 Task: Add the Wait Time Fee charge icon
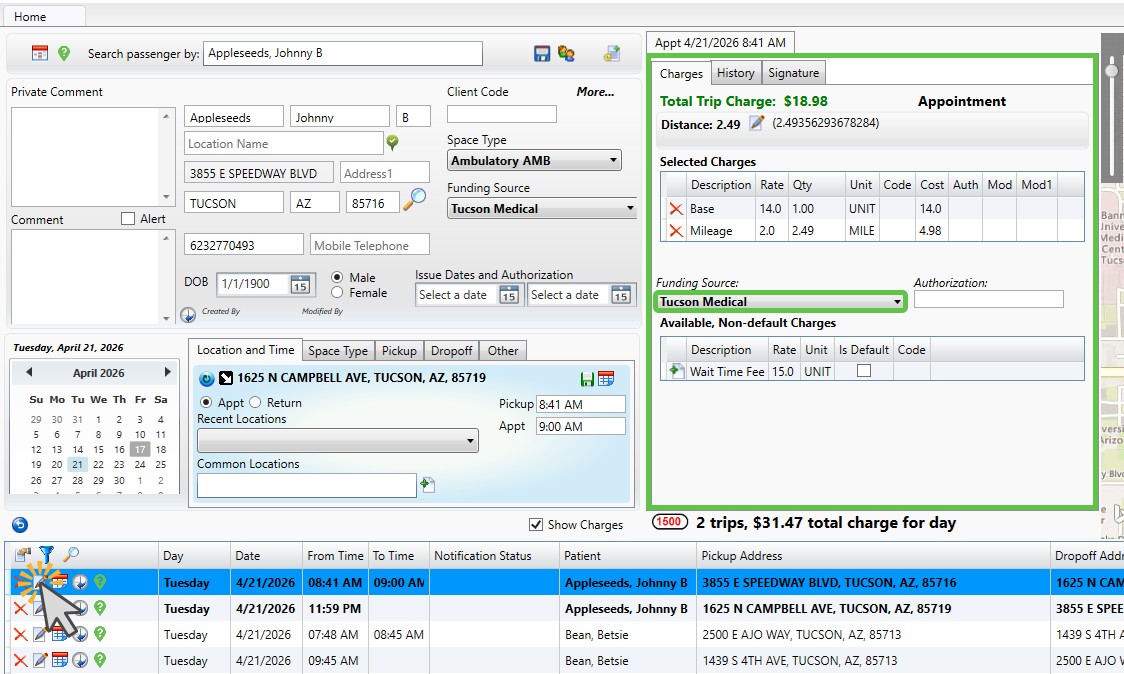click(676, 371)
